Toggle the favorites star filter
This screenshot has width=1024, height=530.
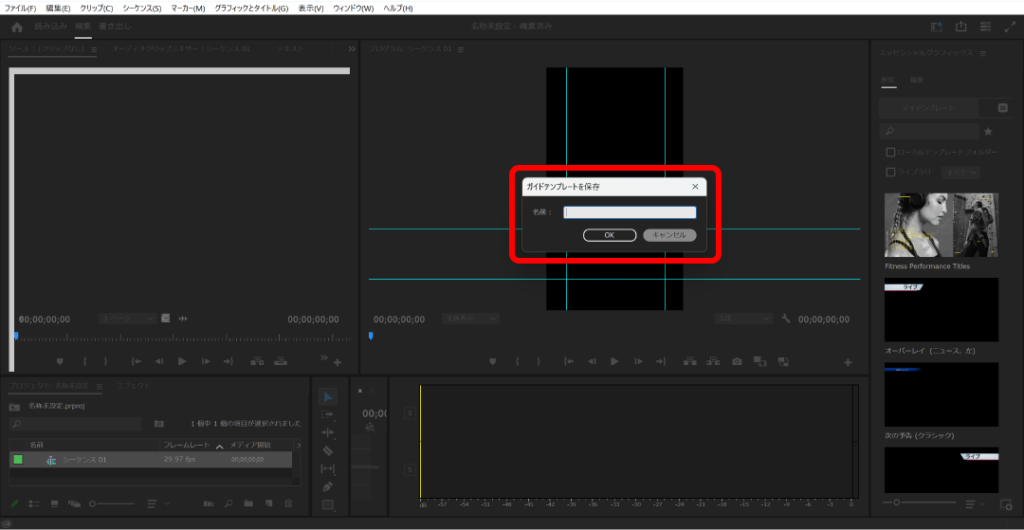tap(988, 131)
